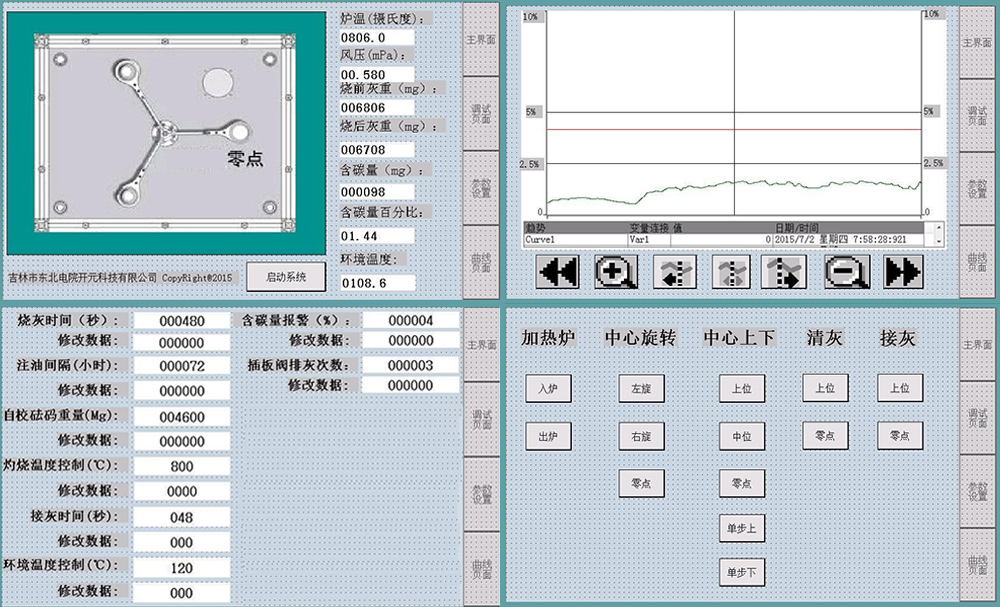Zoom out of chart with minus magnifier
The image size is (1000, 607).
point(846,272)
